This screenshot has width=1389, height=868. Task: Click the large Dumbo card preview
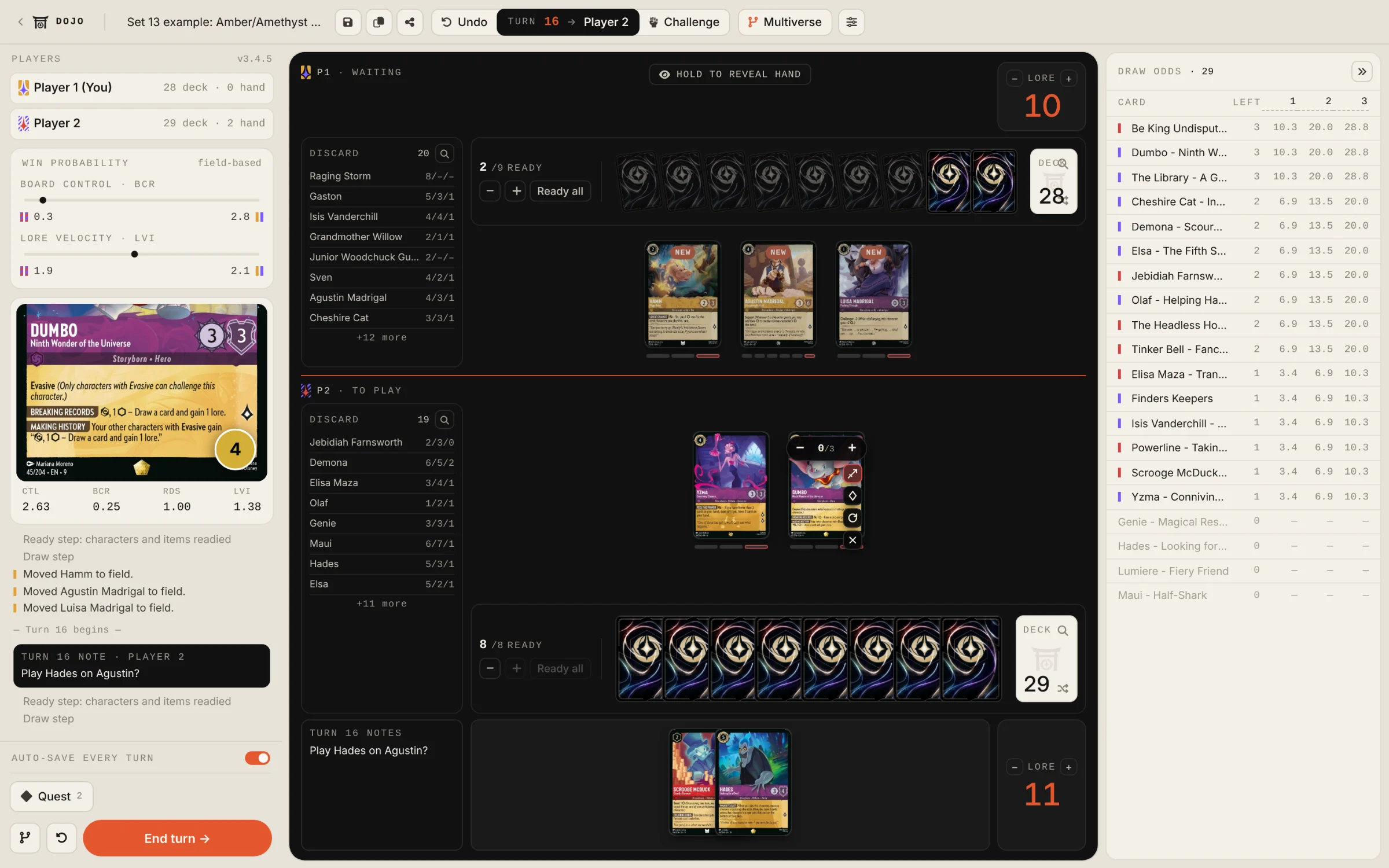coord(142,392)
